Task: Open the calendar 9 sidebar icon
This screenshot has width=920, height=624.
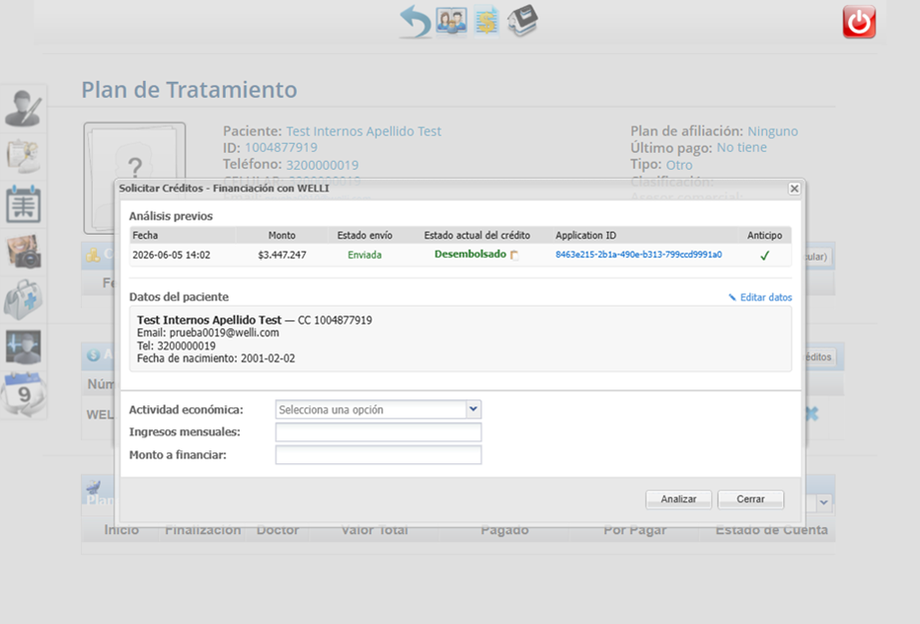Action: [23, 394]
